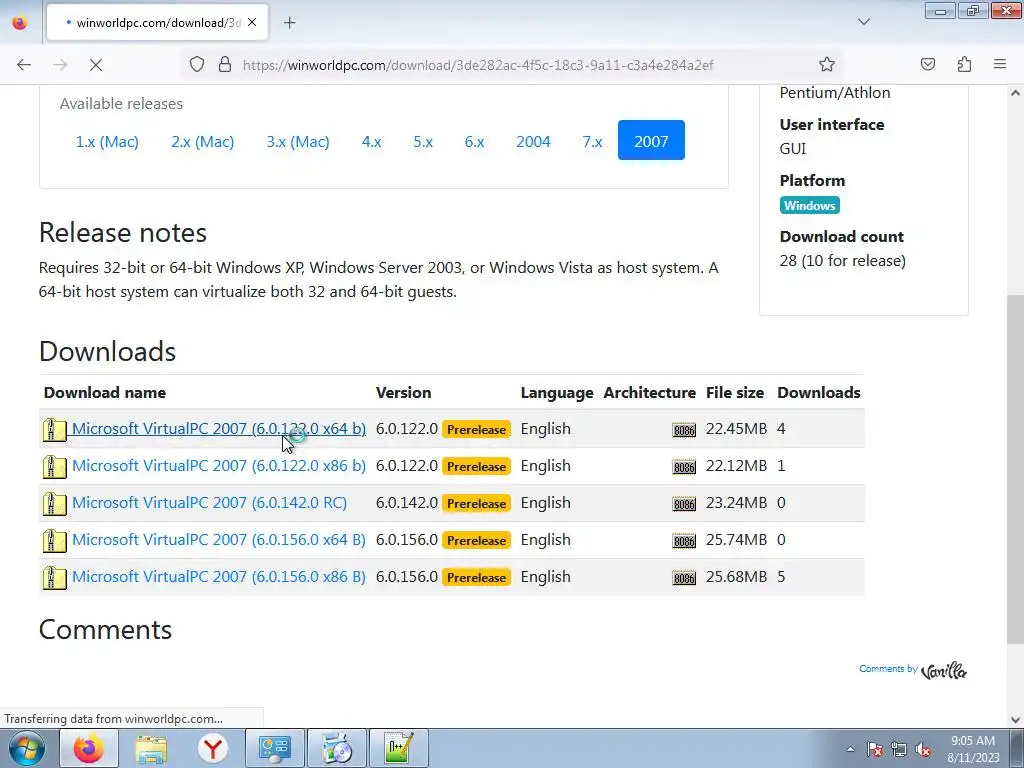This screenshot has height=768, width=1024.
Task: Click the scroll down arrow of the page
Action: 1015,720
